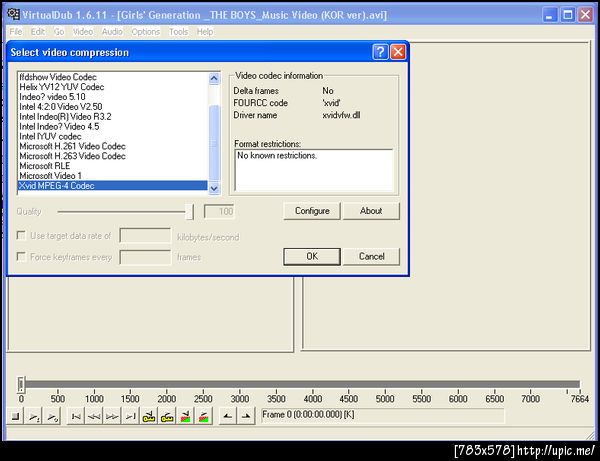Click the codec list scrollbar thumb

[214, 143]
